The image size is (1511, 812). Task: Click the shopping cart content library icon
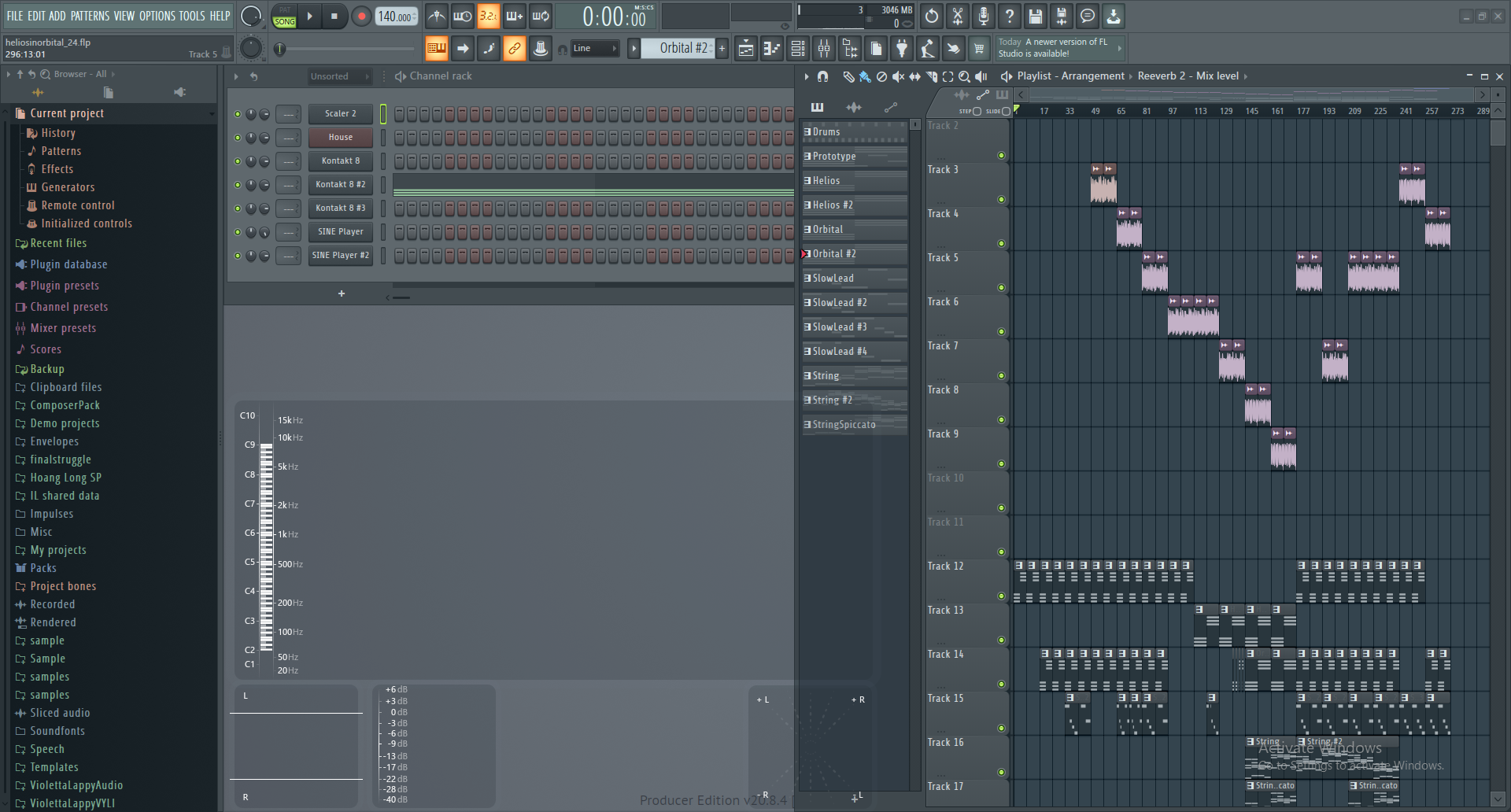pyautogui.click(x=979, y=49)
